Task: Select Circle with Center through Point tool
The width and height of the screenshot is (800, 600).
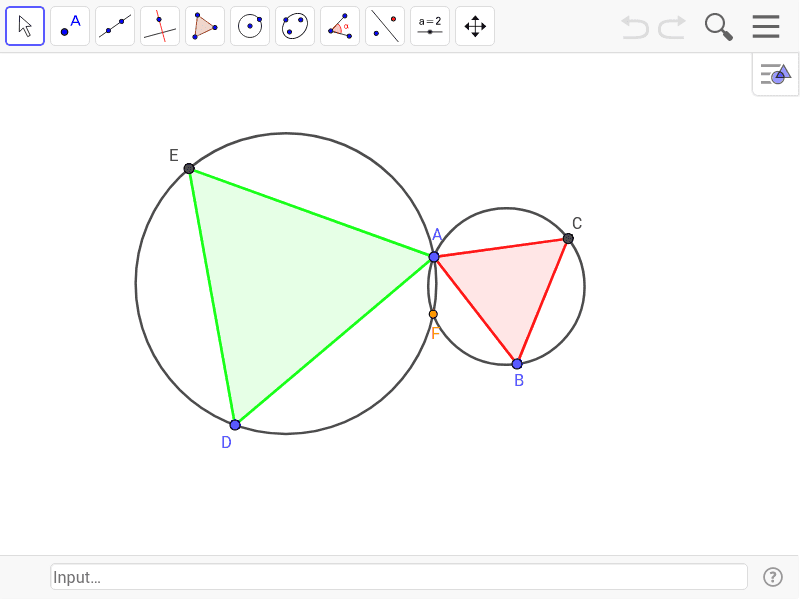Action: tap(250, 26)
